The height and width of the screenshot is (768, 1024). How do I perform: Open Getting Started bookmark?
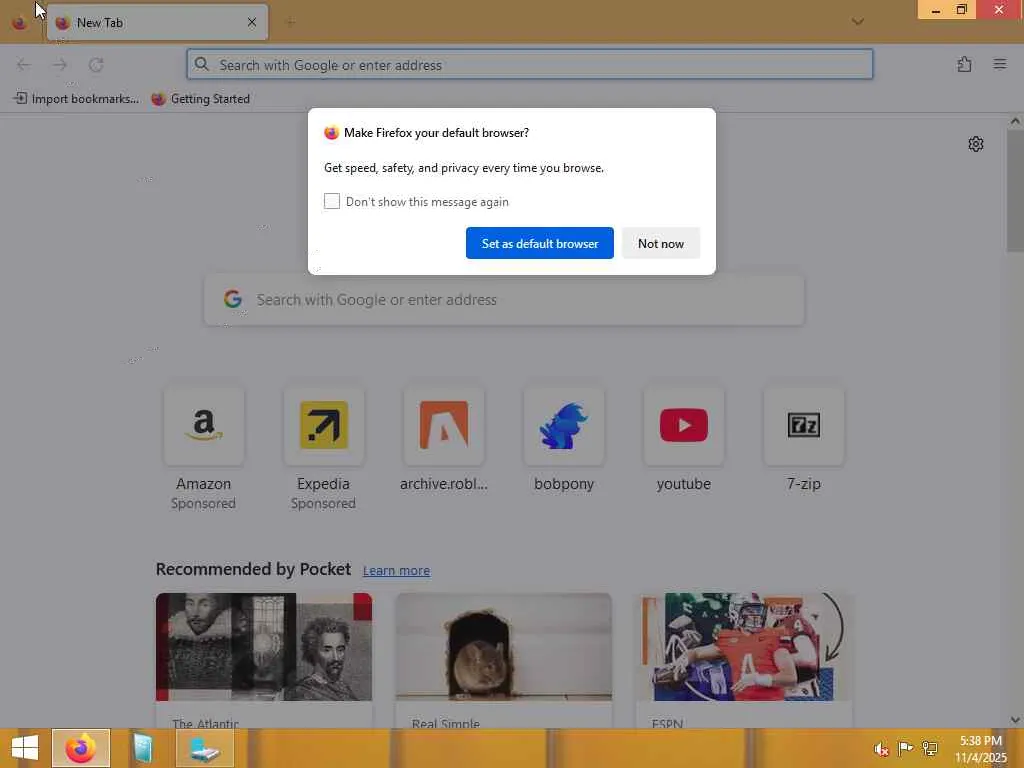tap(200, 99)
